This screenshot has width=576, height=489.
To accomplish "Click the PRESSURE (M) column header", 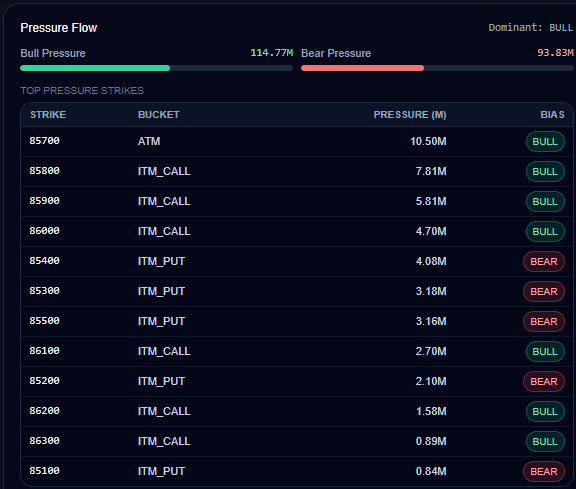I will [x=410, y=115].
